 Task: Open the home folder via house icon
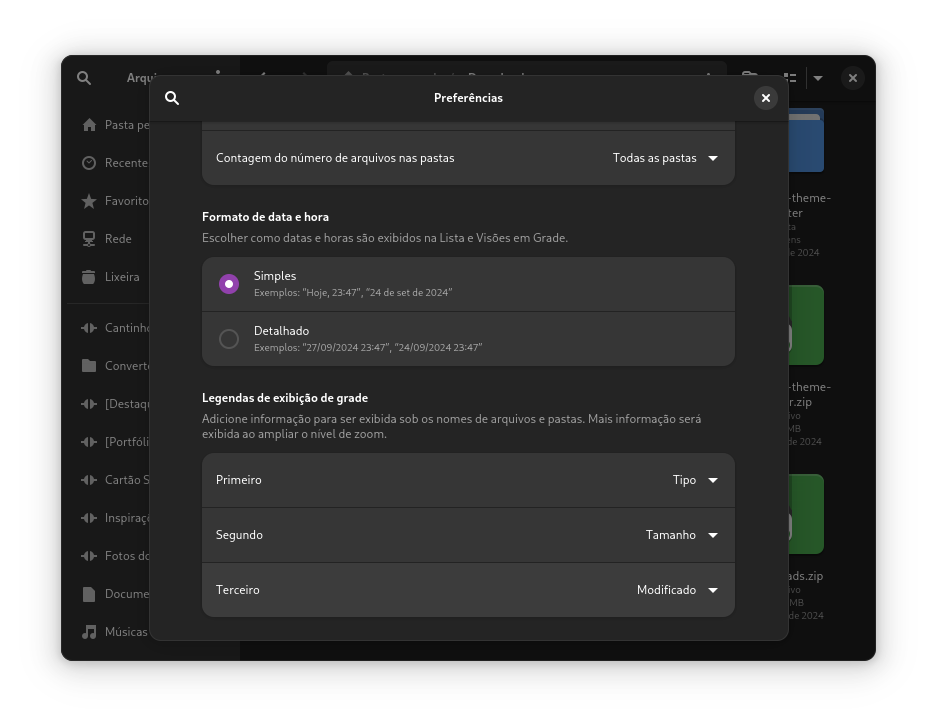click(89, 125)
